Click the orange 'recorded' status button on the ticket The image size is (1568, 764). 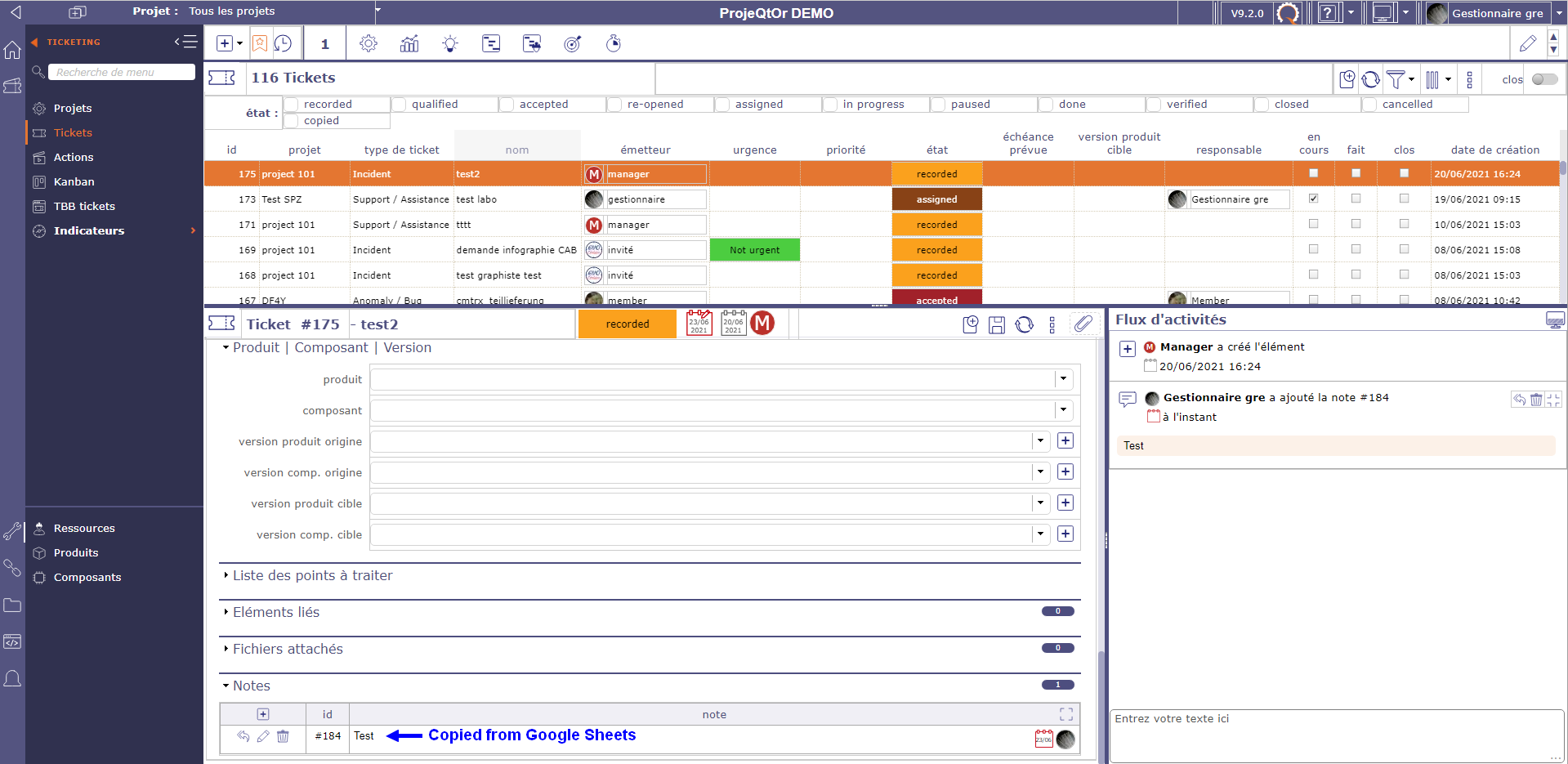[x=628, y=324]
